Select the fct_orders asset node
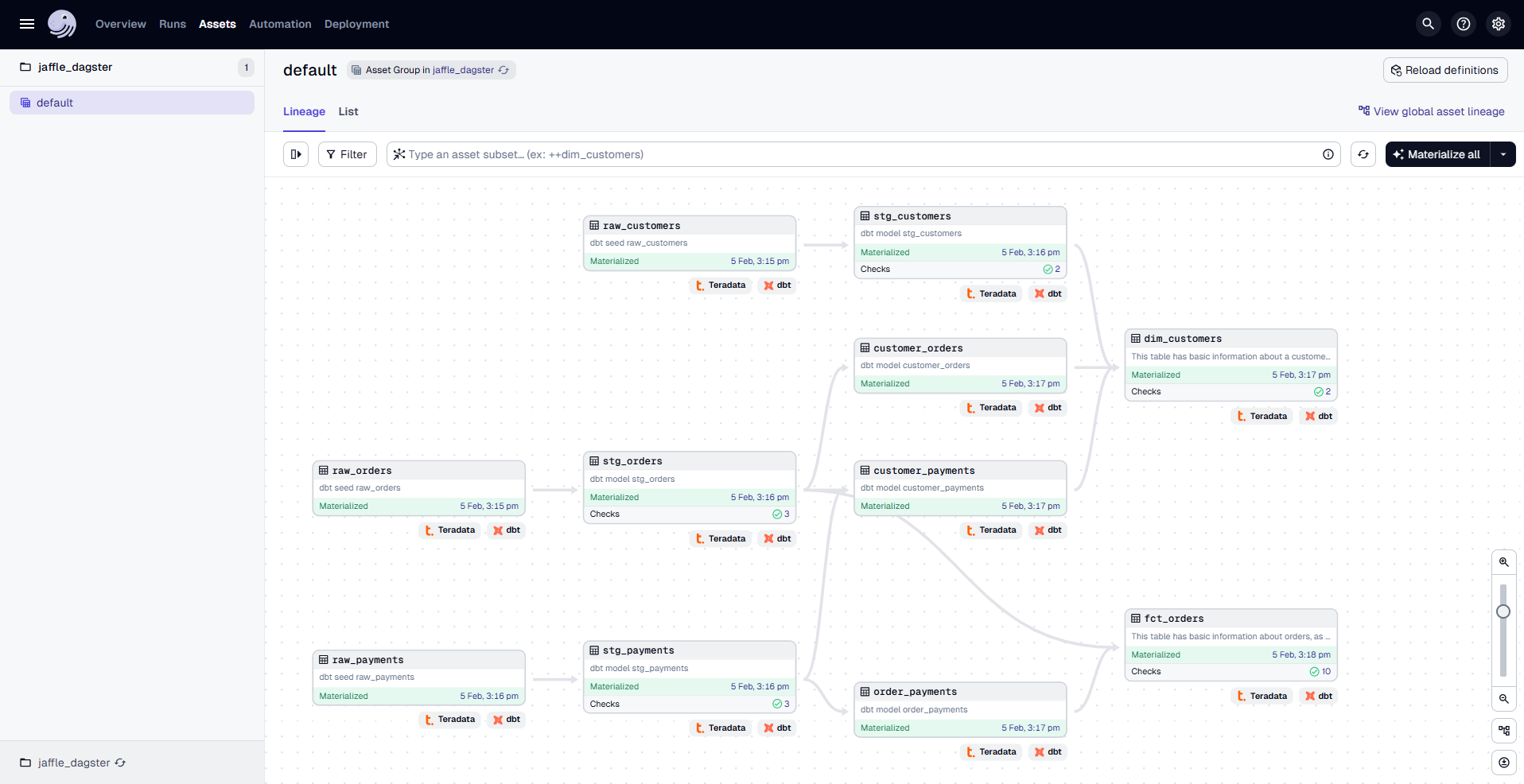The height and width of the screenshot is (784, 1524). (1230, 645)
